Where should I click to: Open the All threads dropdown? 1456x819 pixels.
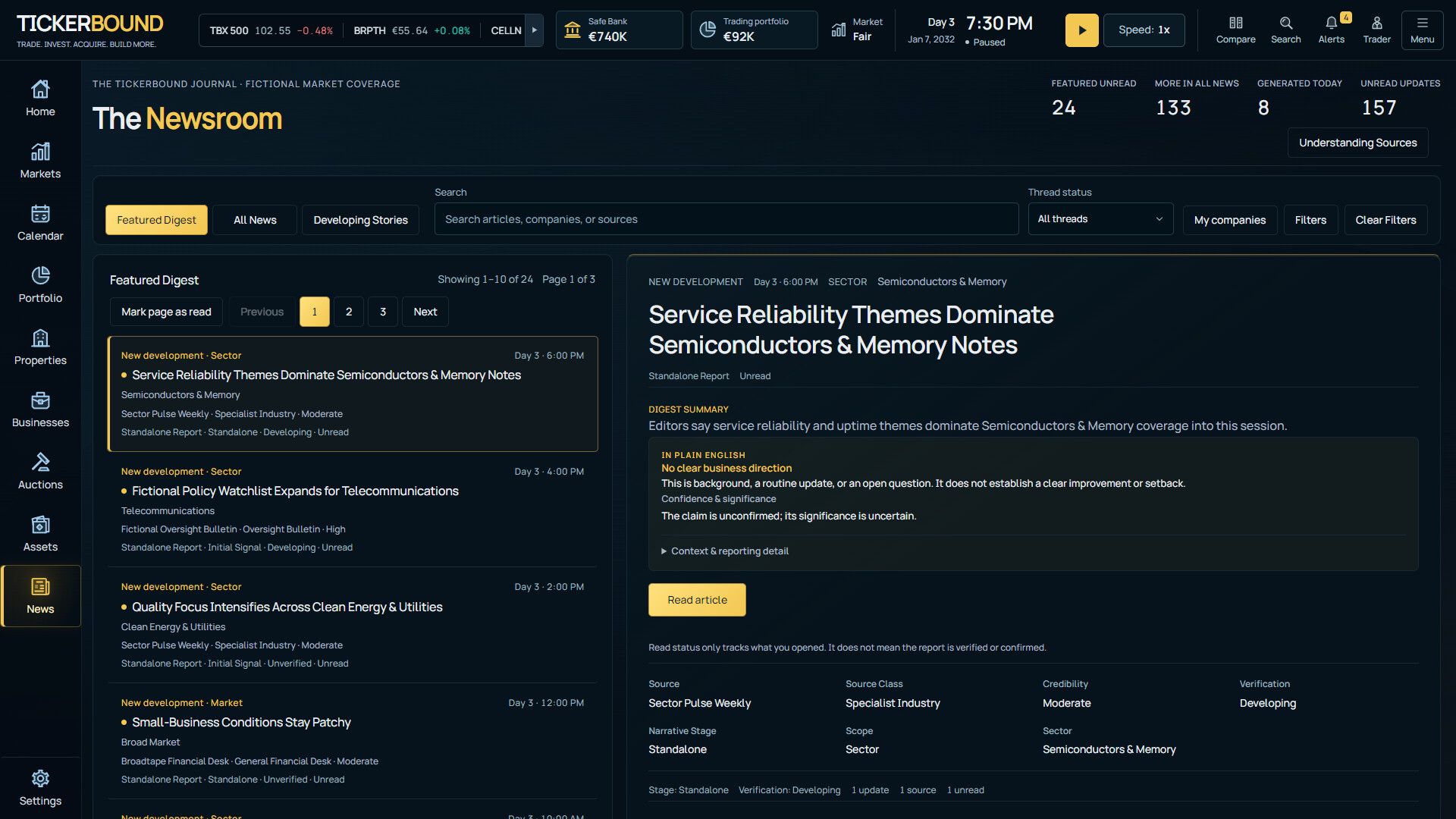click(1100, 219)
